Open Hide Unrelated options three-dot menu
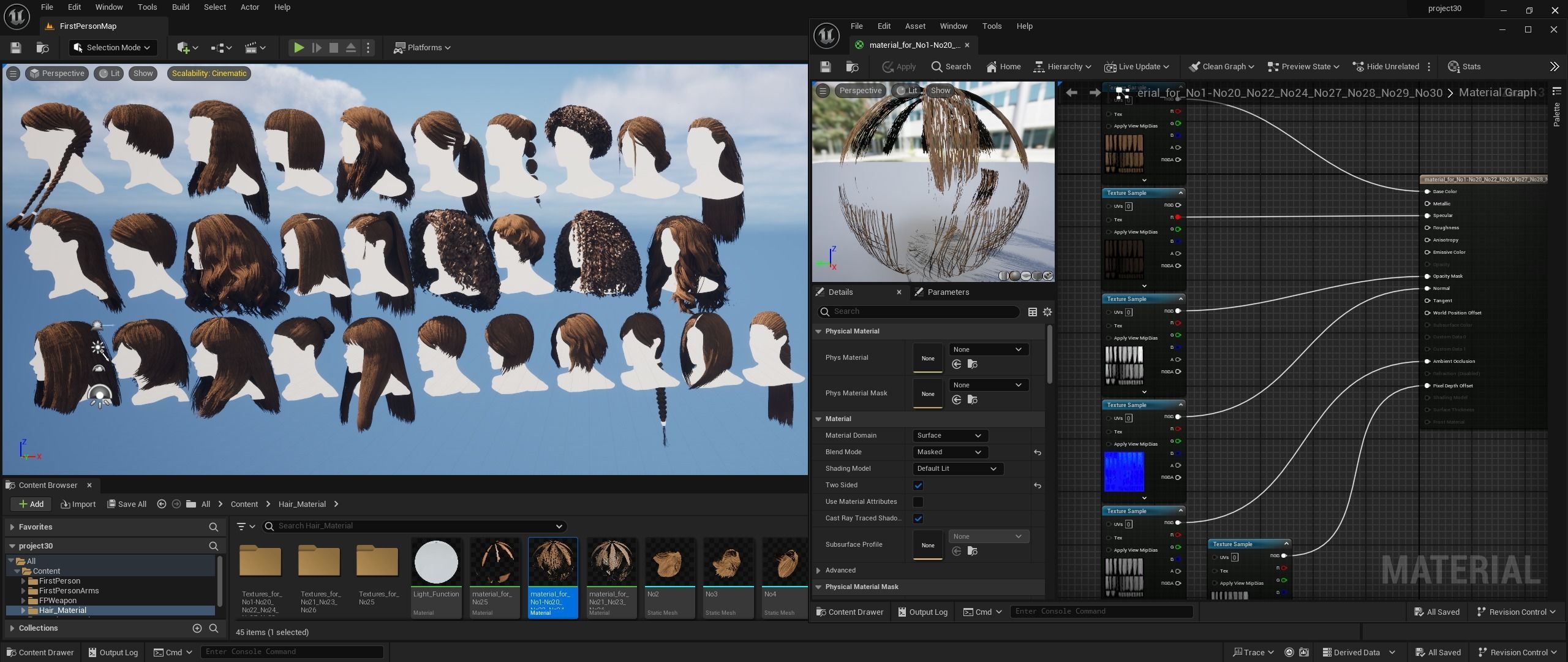The width and height of the screenshot is (1568, 662). [x=1429, y=67]
